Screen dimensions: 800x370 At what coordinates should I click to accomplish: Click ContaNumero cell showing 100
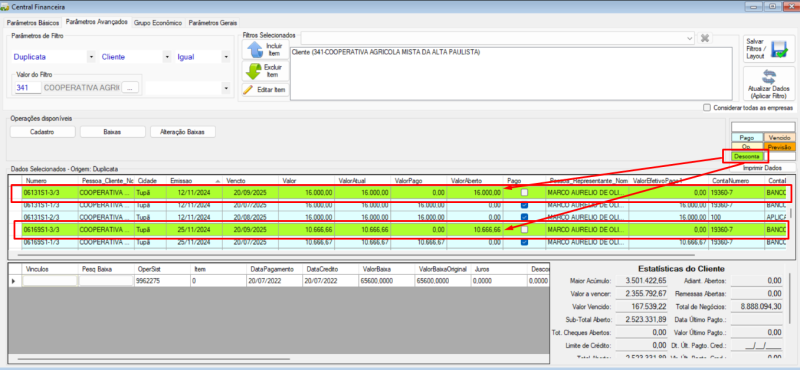point(737,217)
